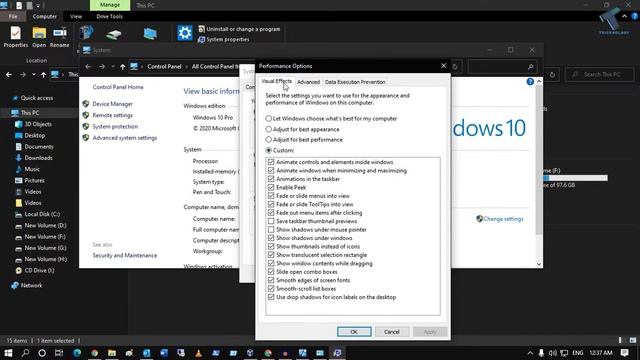
Task: Open System protection link
Action: point(115,127)
